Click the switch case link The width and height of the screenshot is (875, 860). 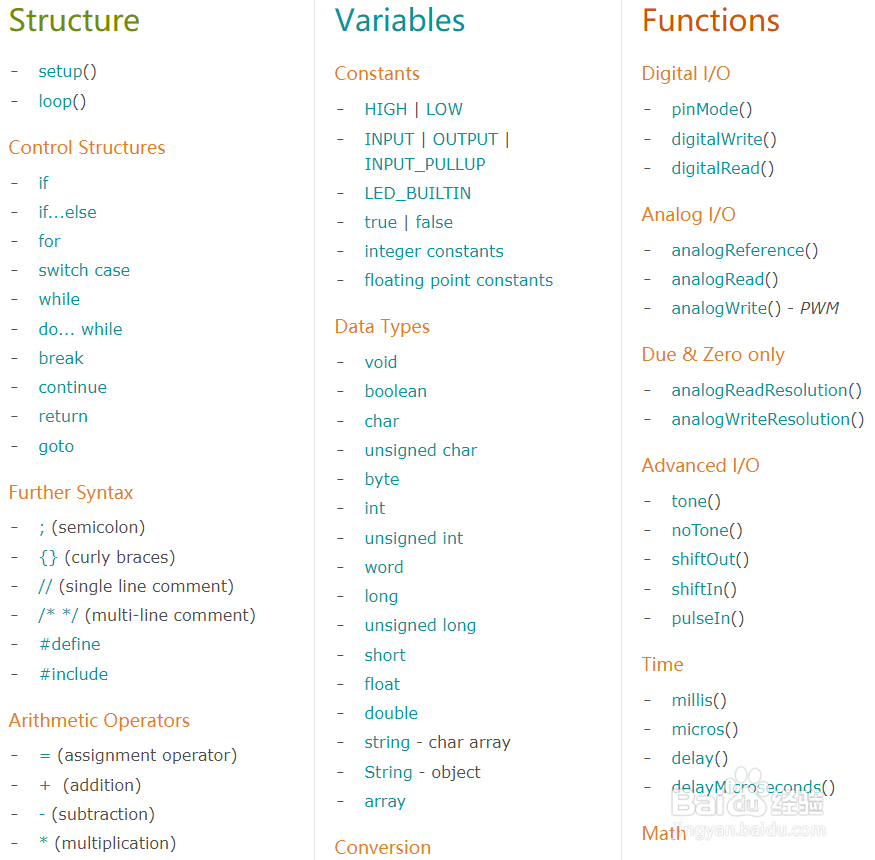click(84, 270)
